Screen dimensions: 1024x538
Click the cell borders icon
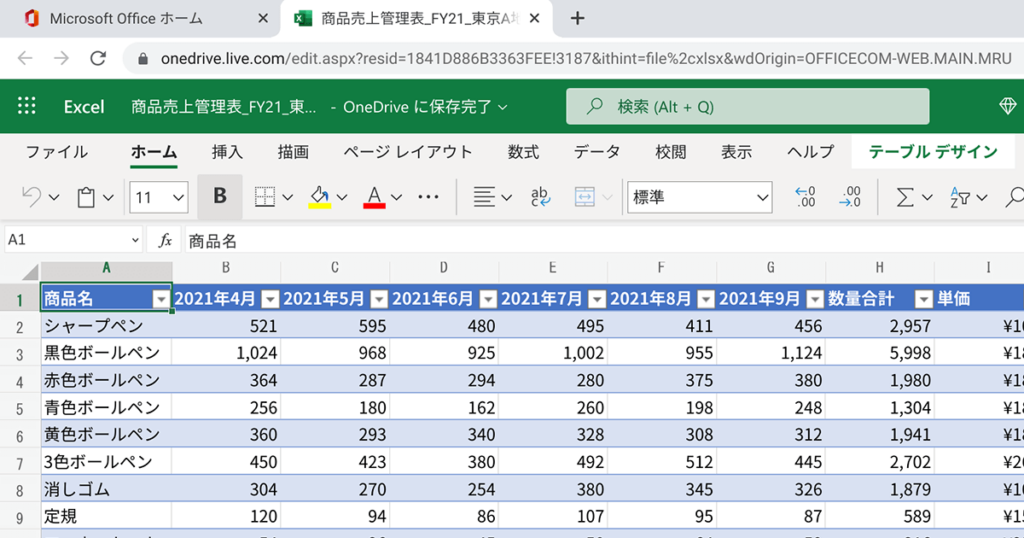point(264,197)
